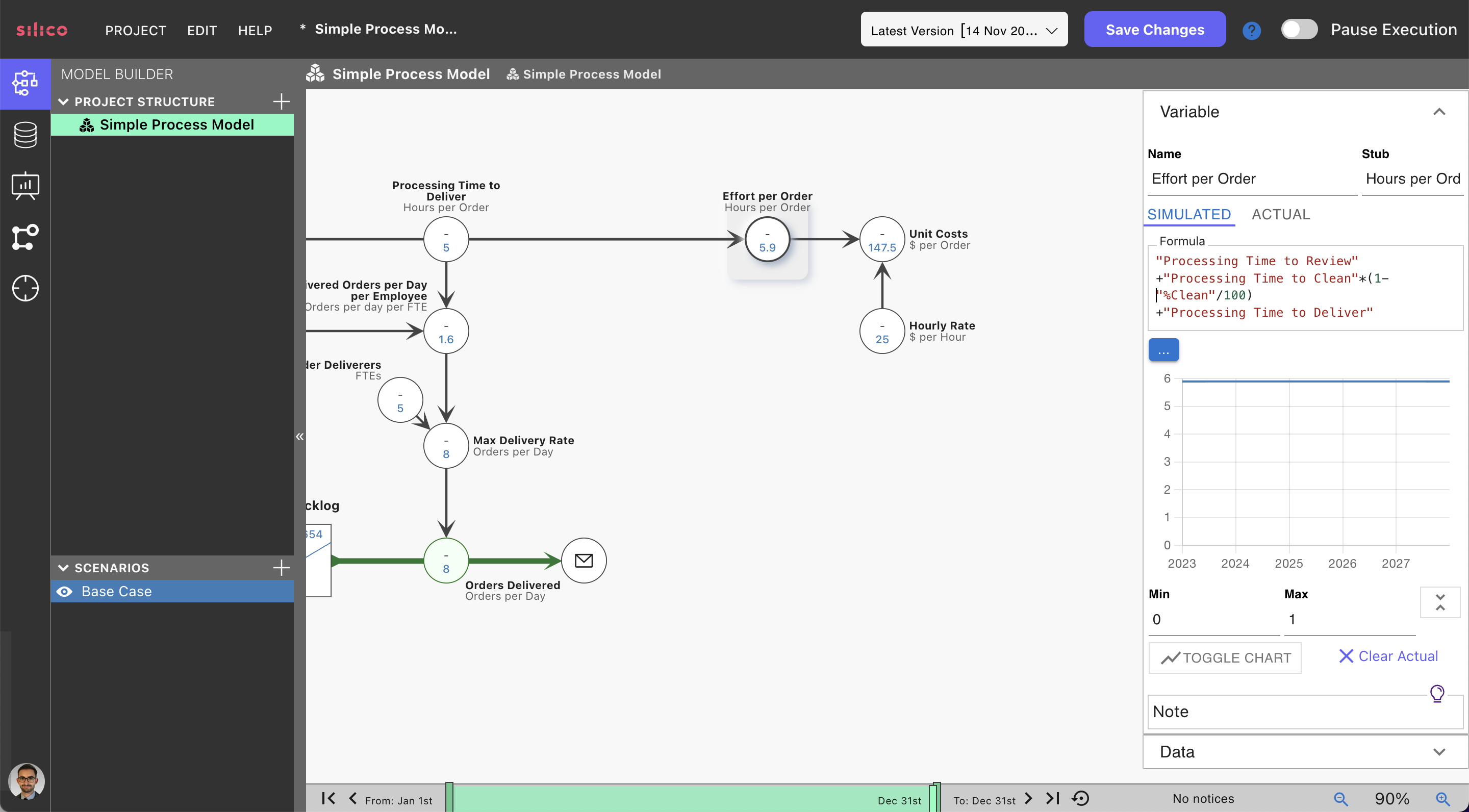
Task: Toggle visibility eye of Base Case scenario
Action: click(x=64, y=591)
